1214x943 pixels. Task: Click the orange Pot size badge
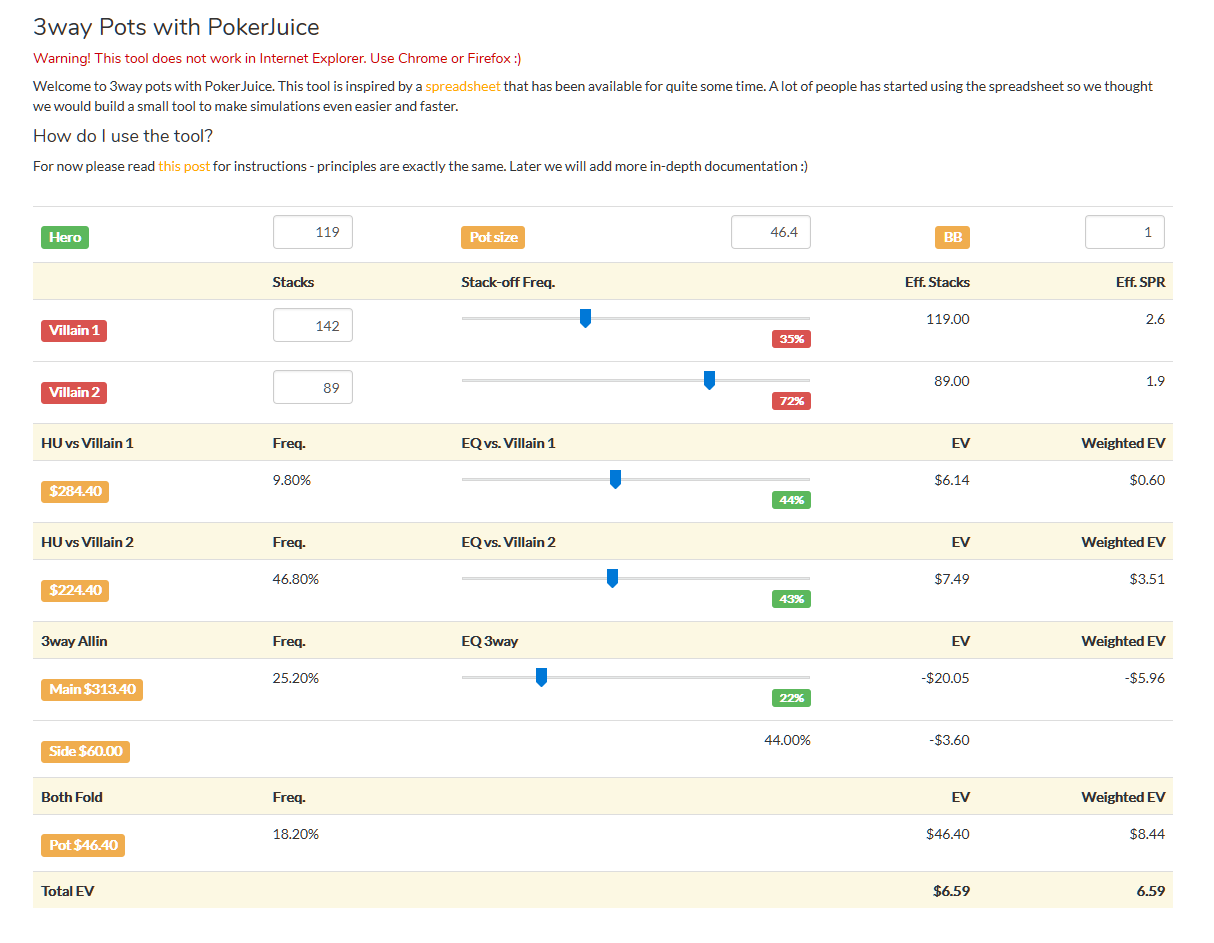(x=493, y=238)
